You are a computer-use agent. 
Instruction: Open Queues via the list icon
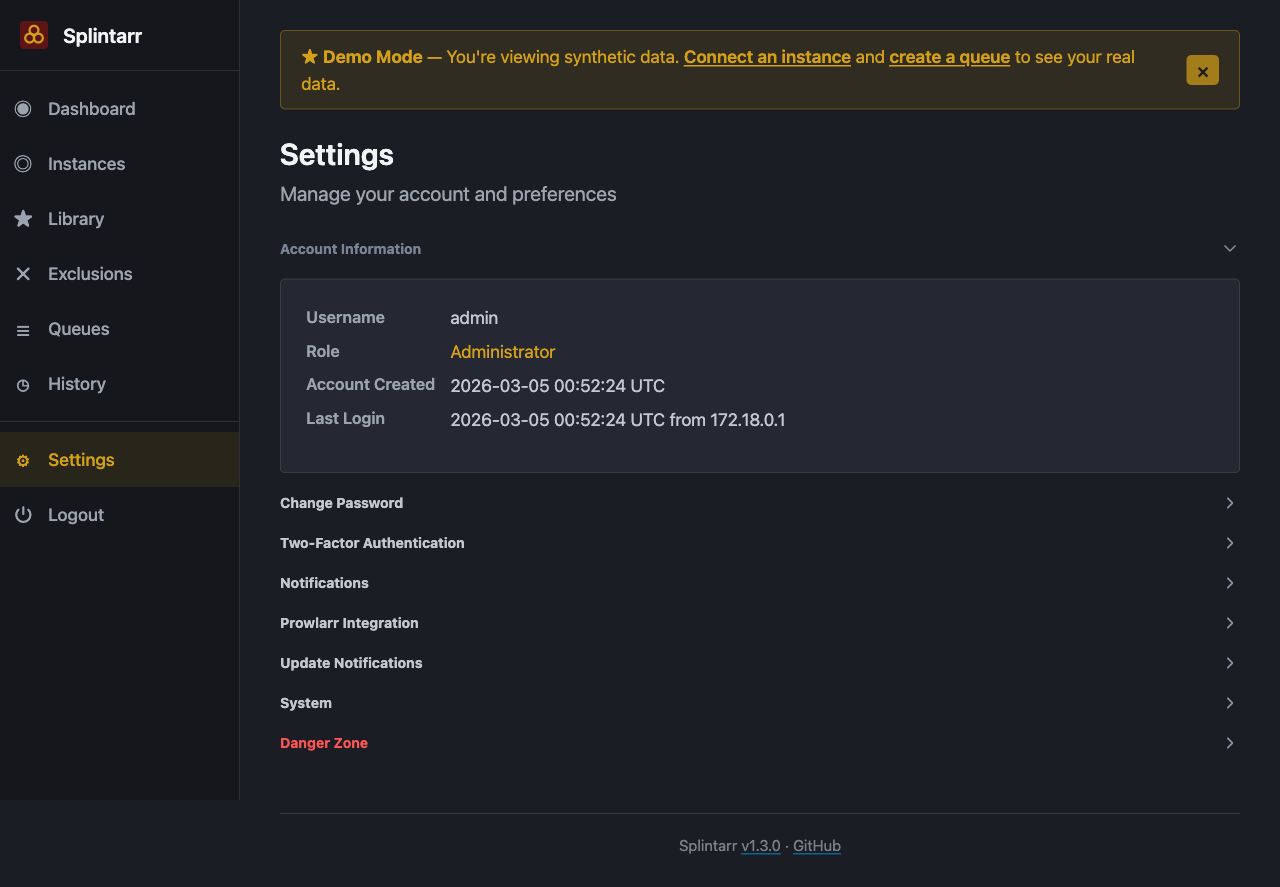(x=23, y=329)
